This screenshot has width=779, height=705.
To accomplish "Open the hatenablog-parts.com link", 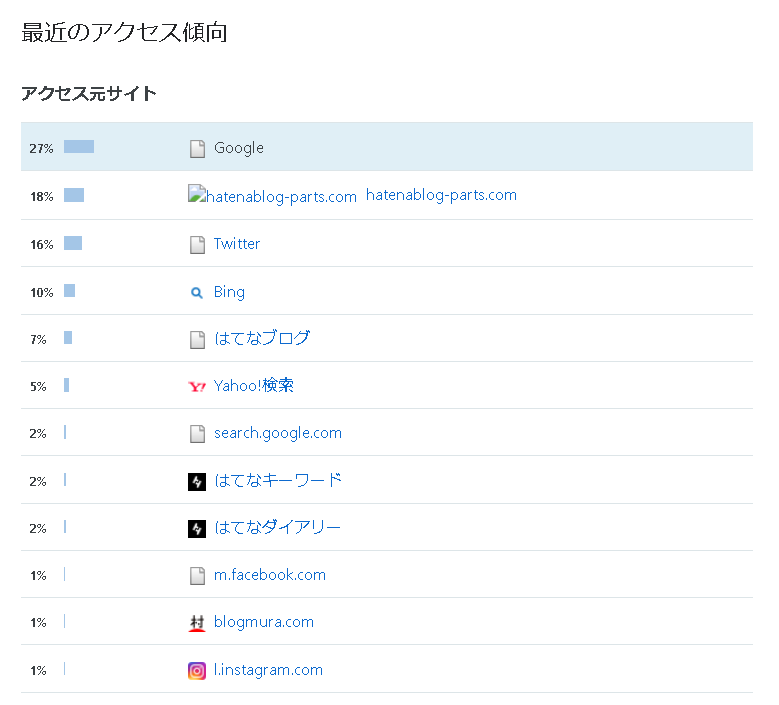I will point(441,195).
